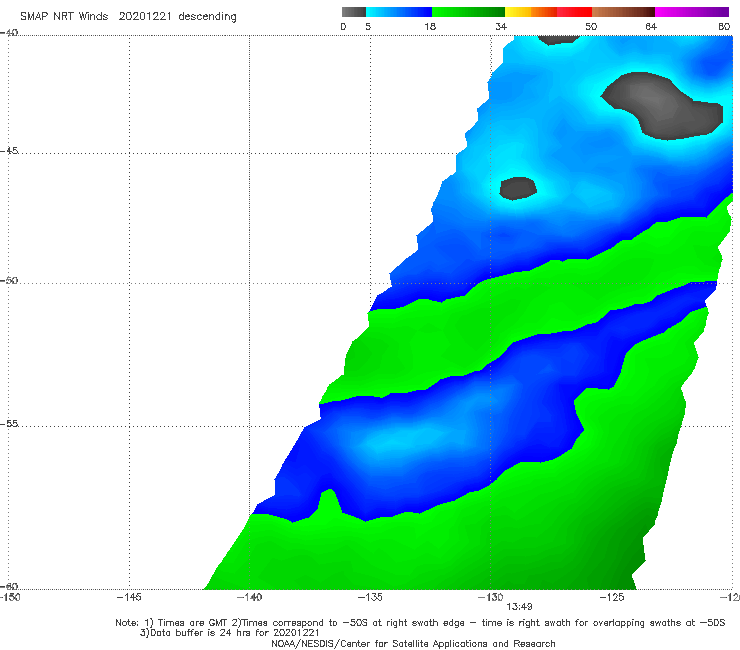Click the "-60" latitude axis label
The image size is (740, 650).
[9, 586]
